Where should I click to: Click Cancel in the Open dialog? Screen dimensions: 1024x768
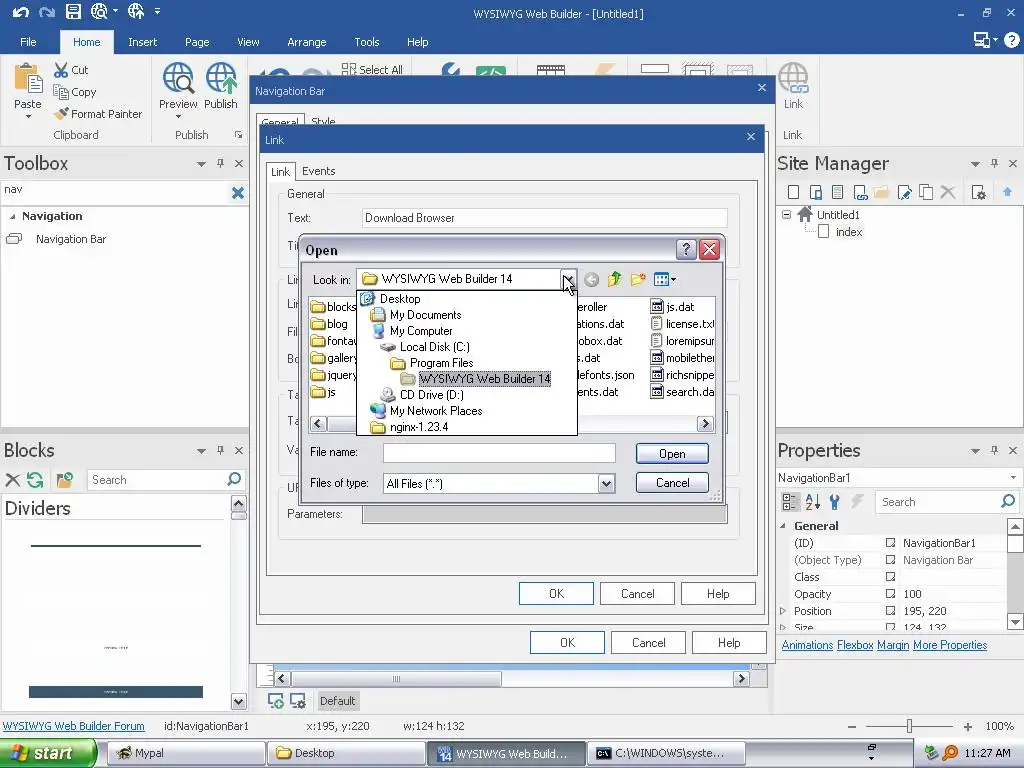pyautogui.click(x=672, y=483)
